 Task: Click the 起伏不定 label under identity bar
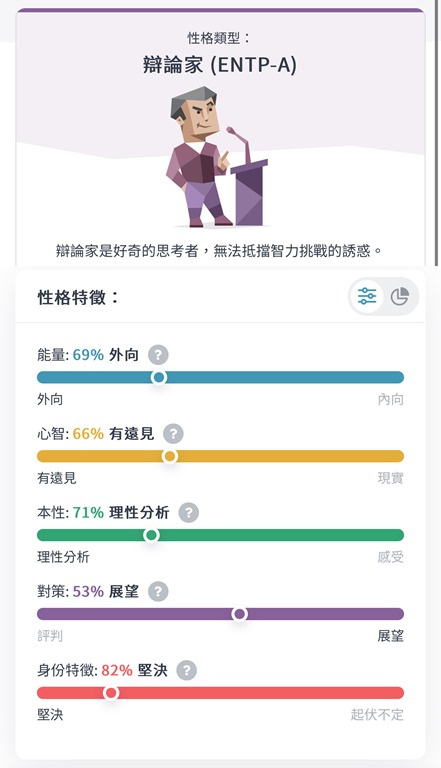(377, 715)
